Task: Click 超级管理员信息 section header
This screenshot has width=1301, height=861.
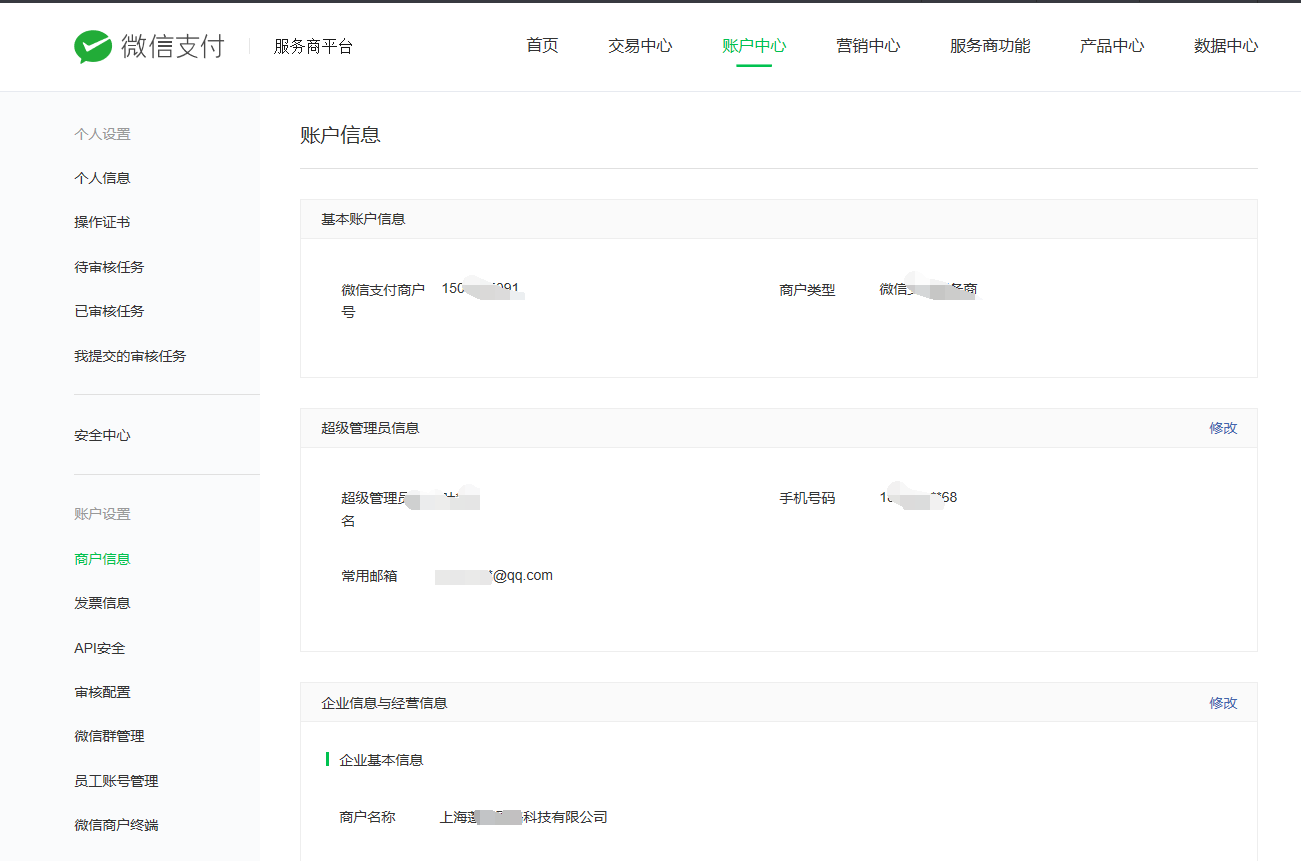Action: click(x=370, y=428)
